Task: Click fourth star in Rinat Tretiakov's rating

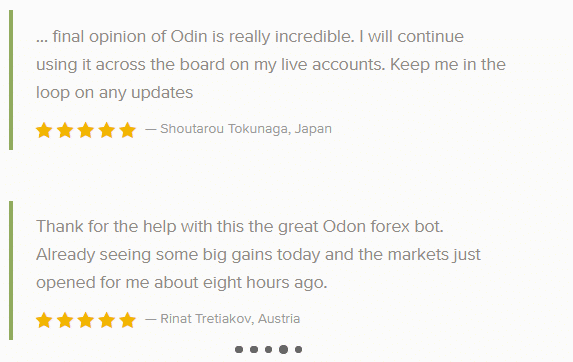Action: pyautogui.click(x=107, y=320)
